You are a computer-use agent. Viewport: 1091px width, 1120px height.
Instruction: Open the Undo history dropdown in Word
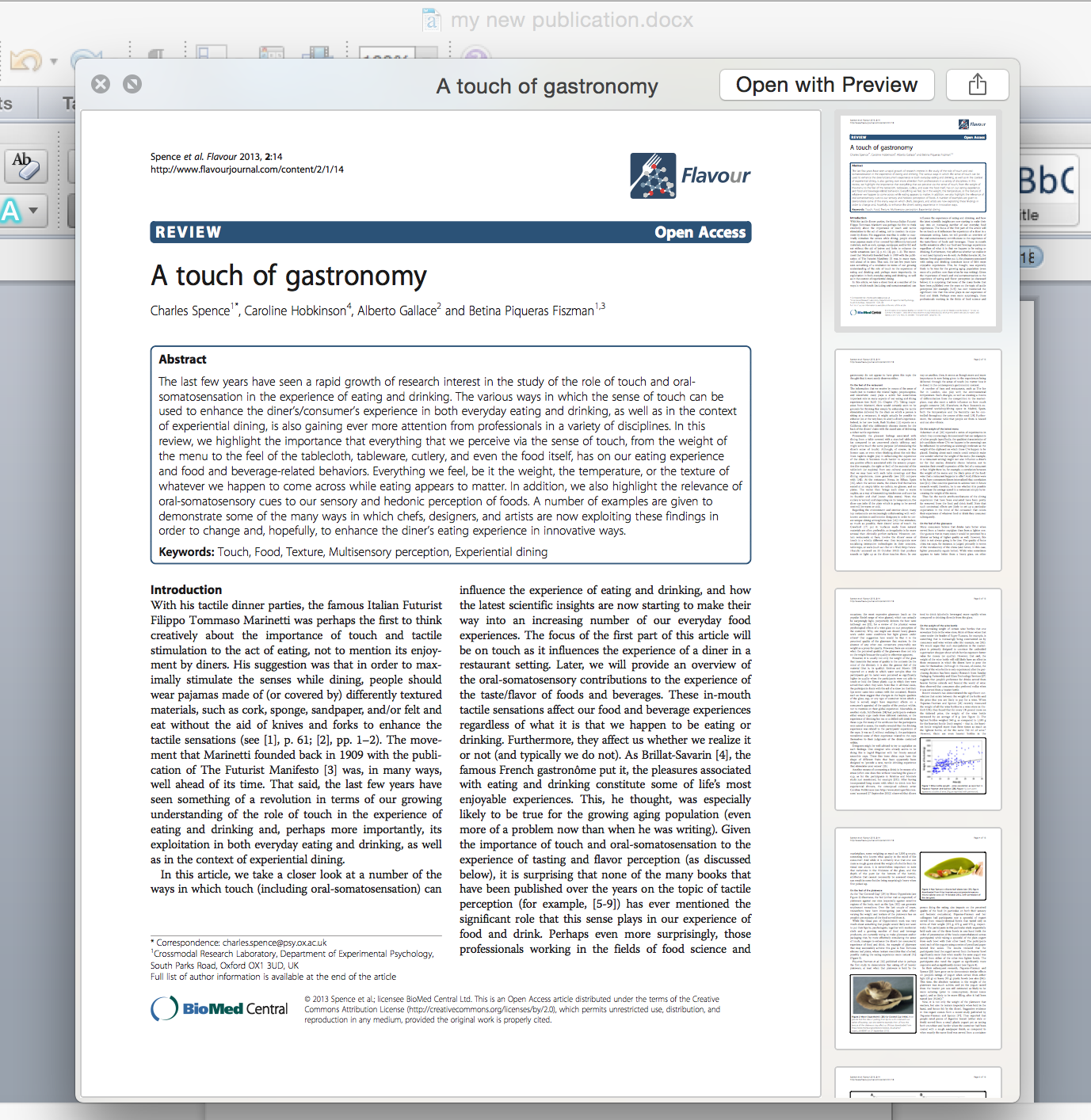[54, 61]
